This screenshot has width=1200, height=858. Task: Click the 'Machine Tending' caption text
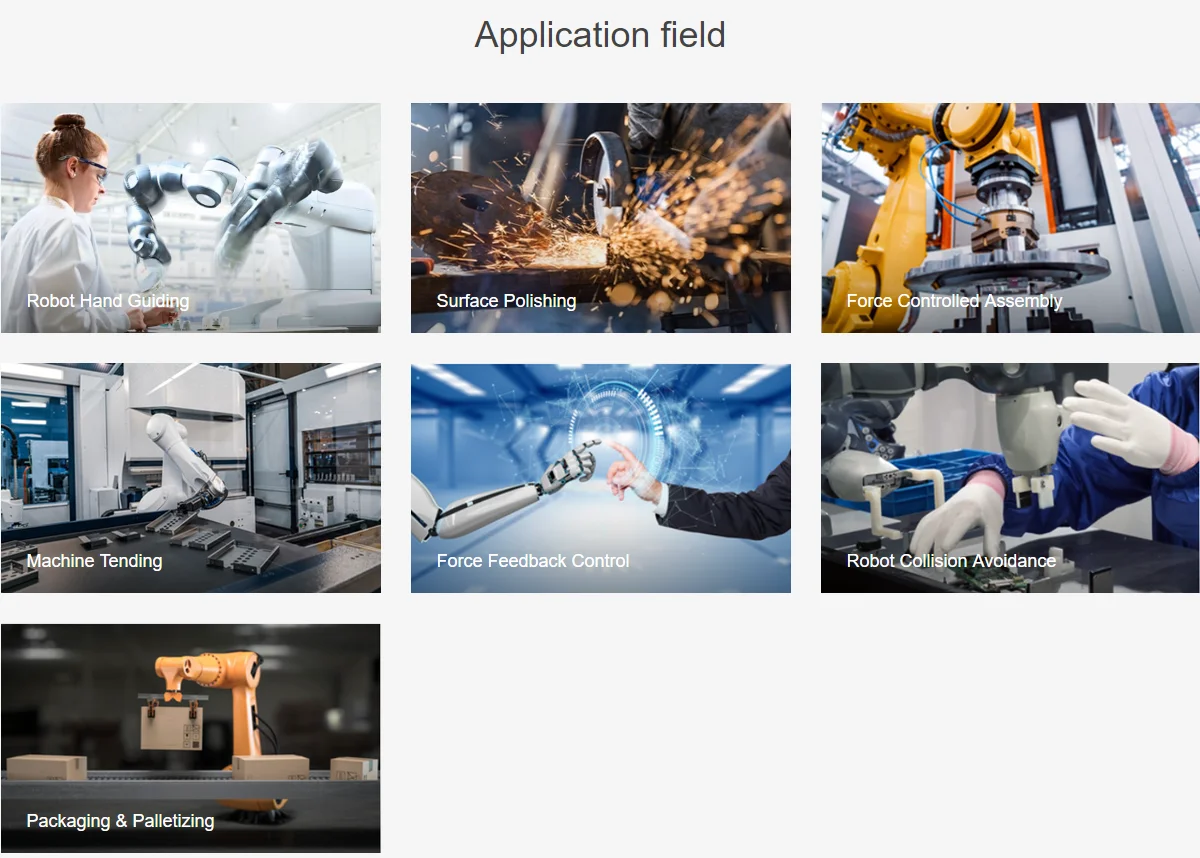95,561
